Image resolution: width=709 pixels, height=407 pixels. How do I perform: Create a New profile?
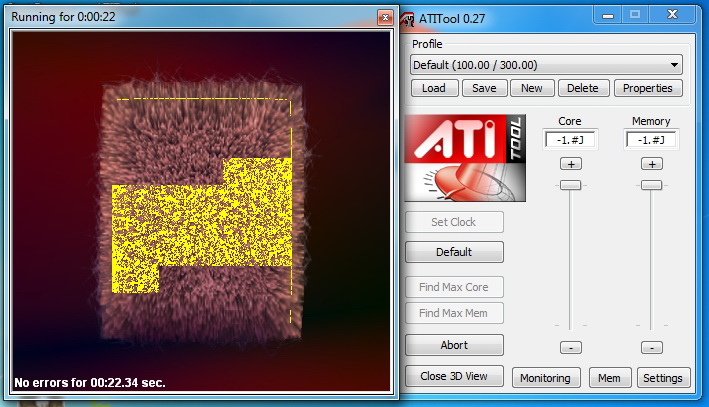click(532, 88)
